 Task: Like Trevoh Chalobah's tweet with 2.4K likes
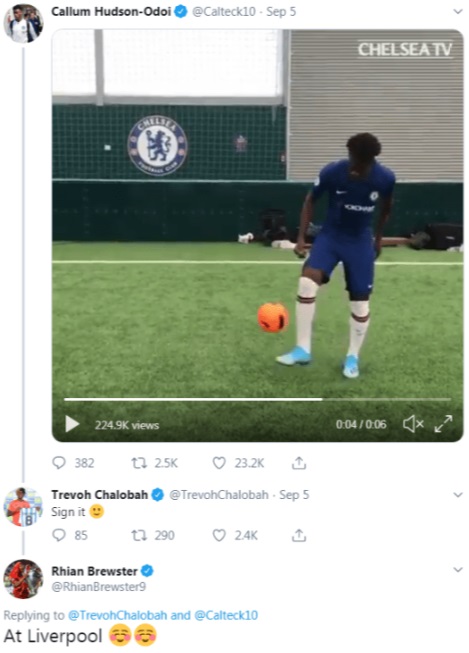(219, 535)
